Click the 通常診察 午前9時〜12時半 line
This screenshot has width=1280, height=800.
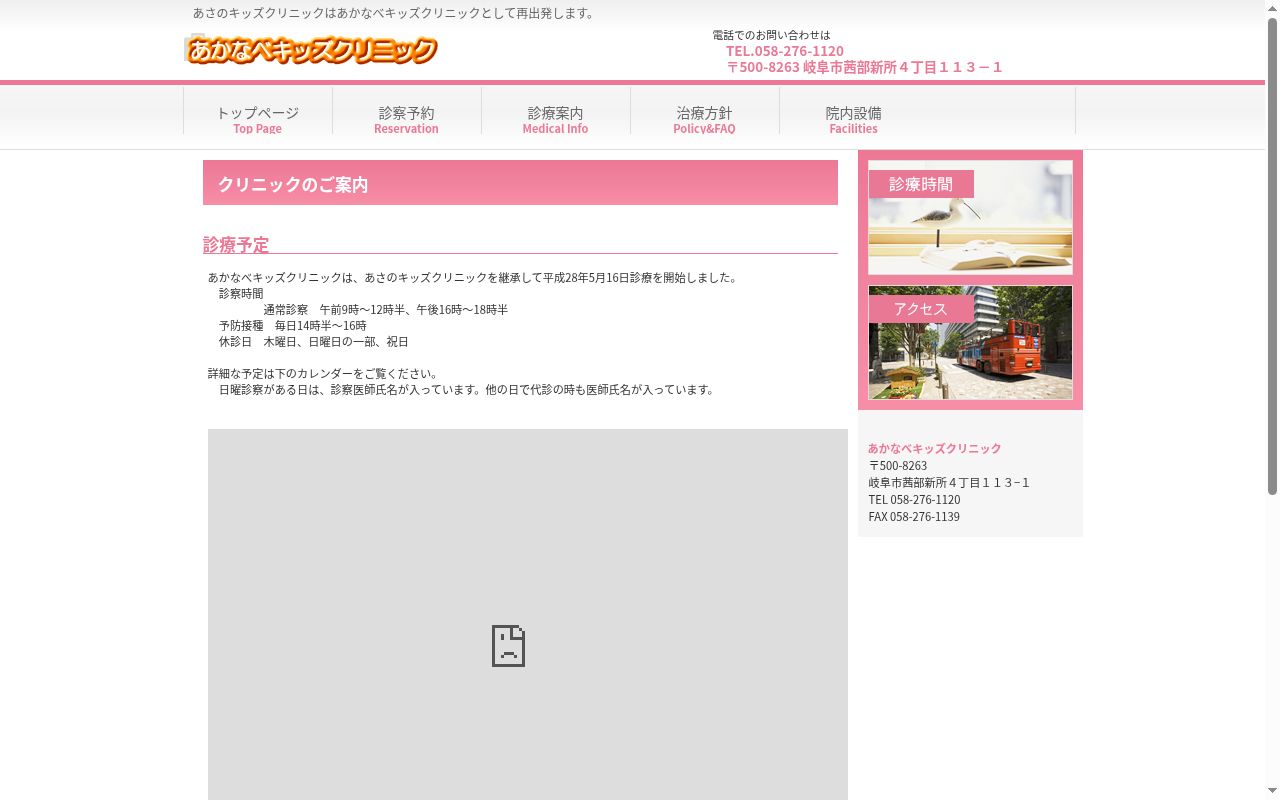pos(386,310)
